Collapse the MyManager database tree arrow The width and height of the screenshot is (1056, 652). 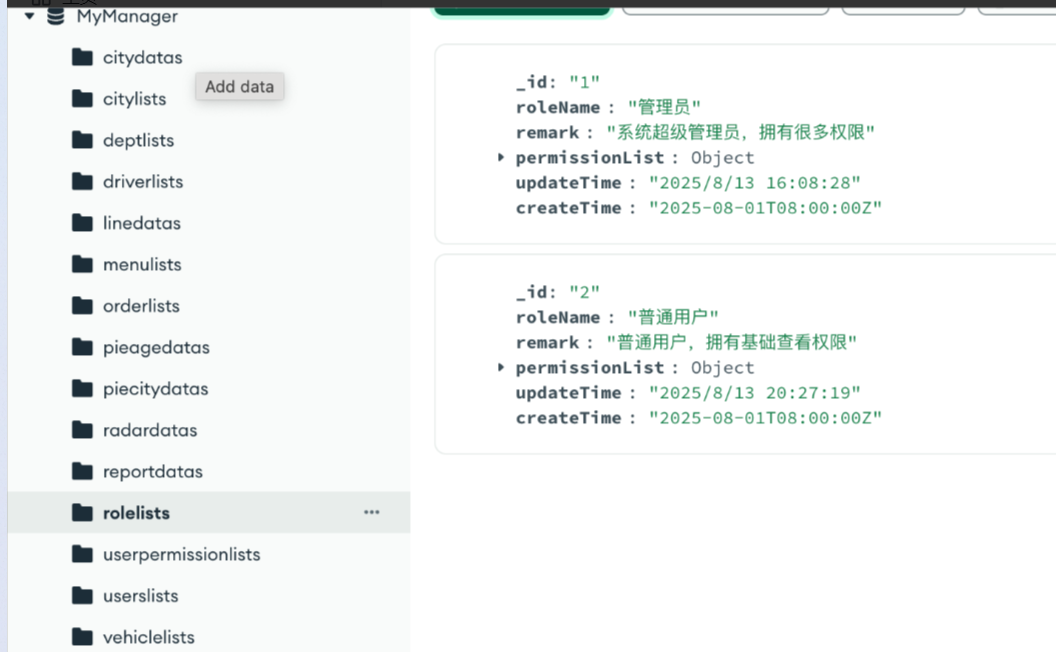30,16
